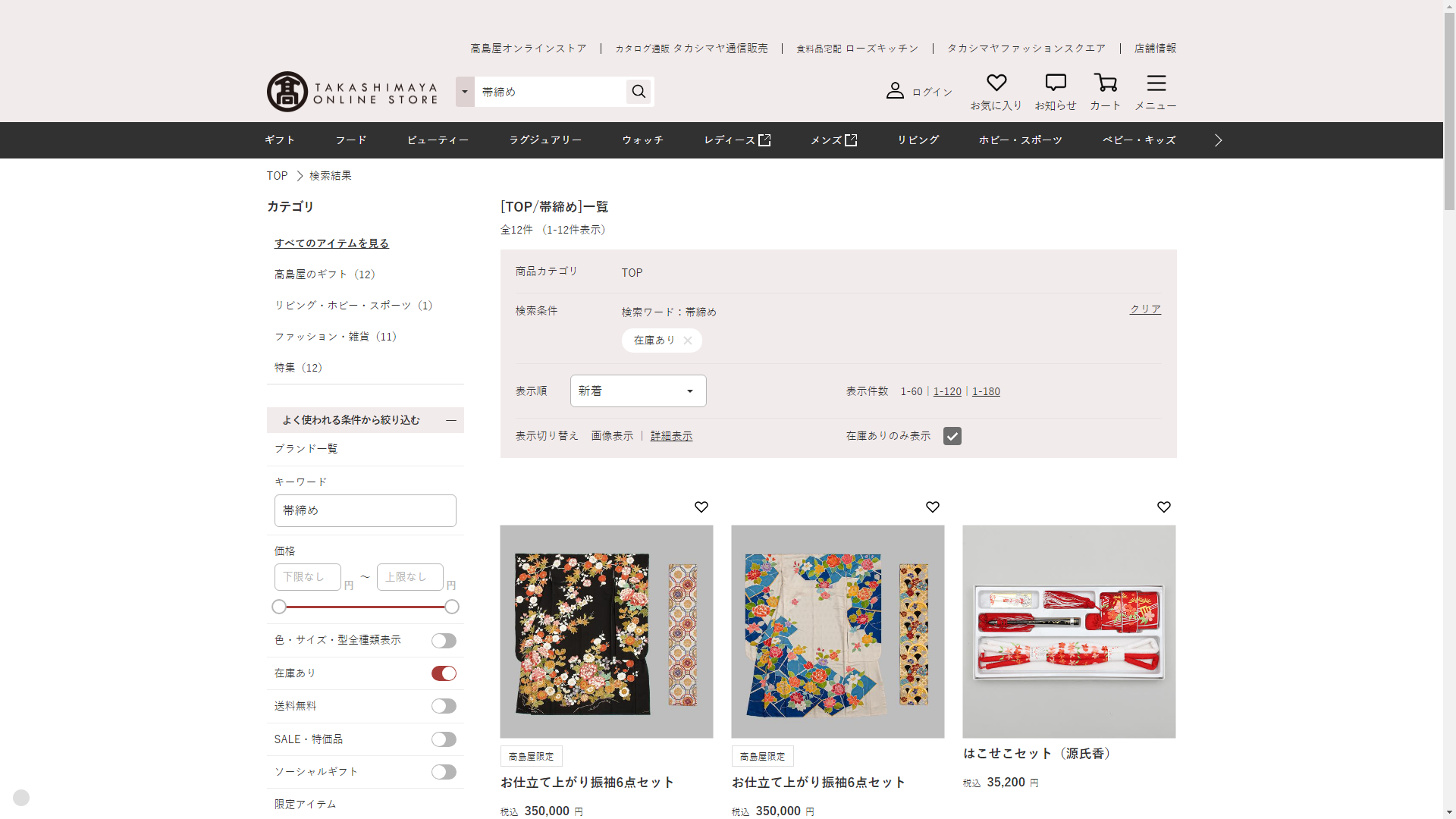This screenshot has height=819, width=1456.
Task: Favorite the Hakoseko set product
Action: point(1163,507)
